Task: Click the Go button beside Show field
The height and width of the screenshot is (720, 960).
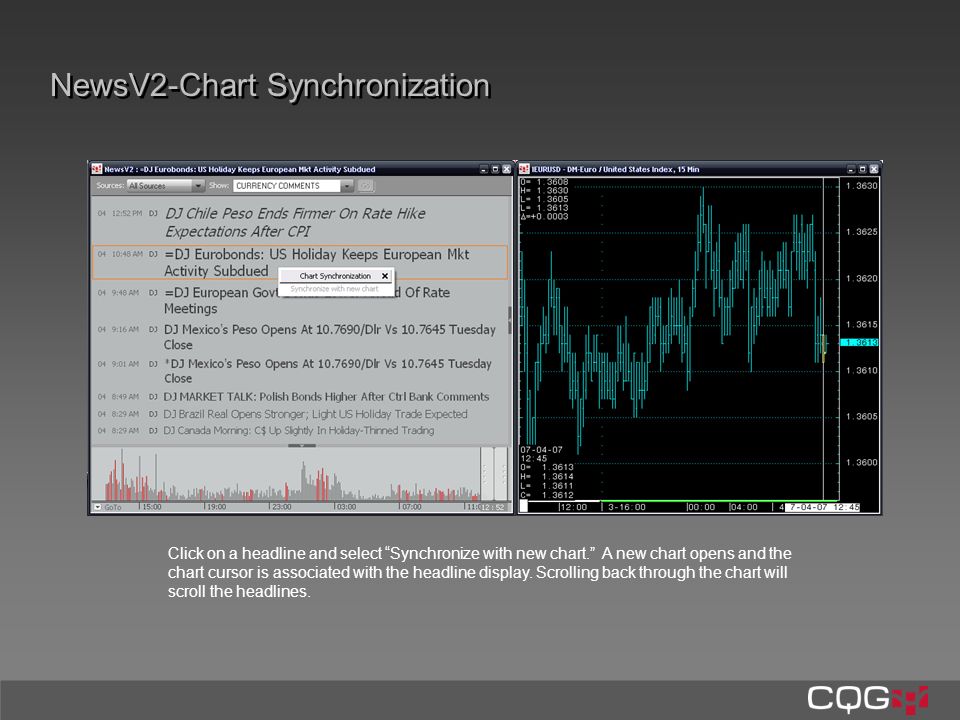Action: pos(366,186)
